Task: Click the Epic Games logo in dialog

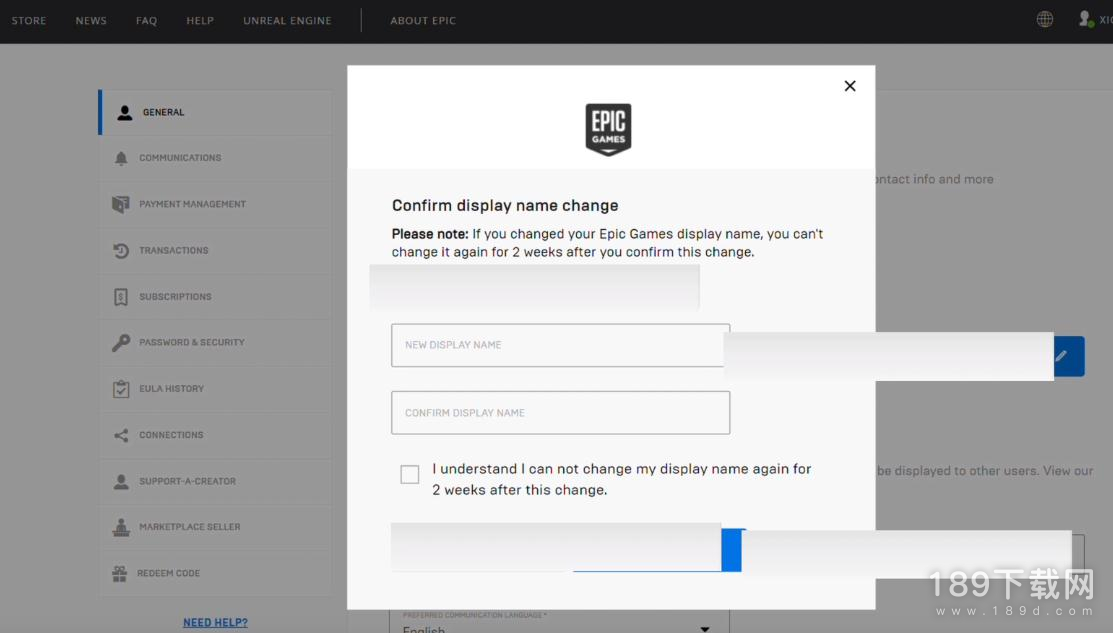Action: coord(608,129)
